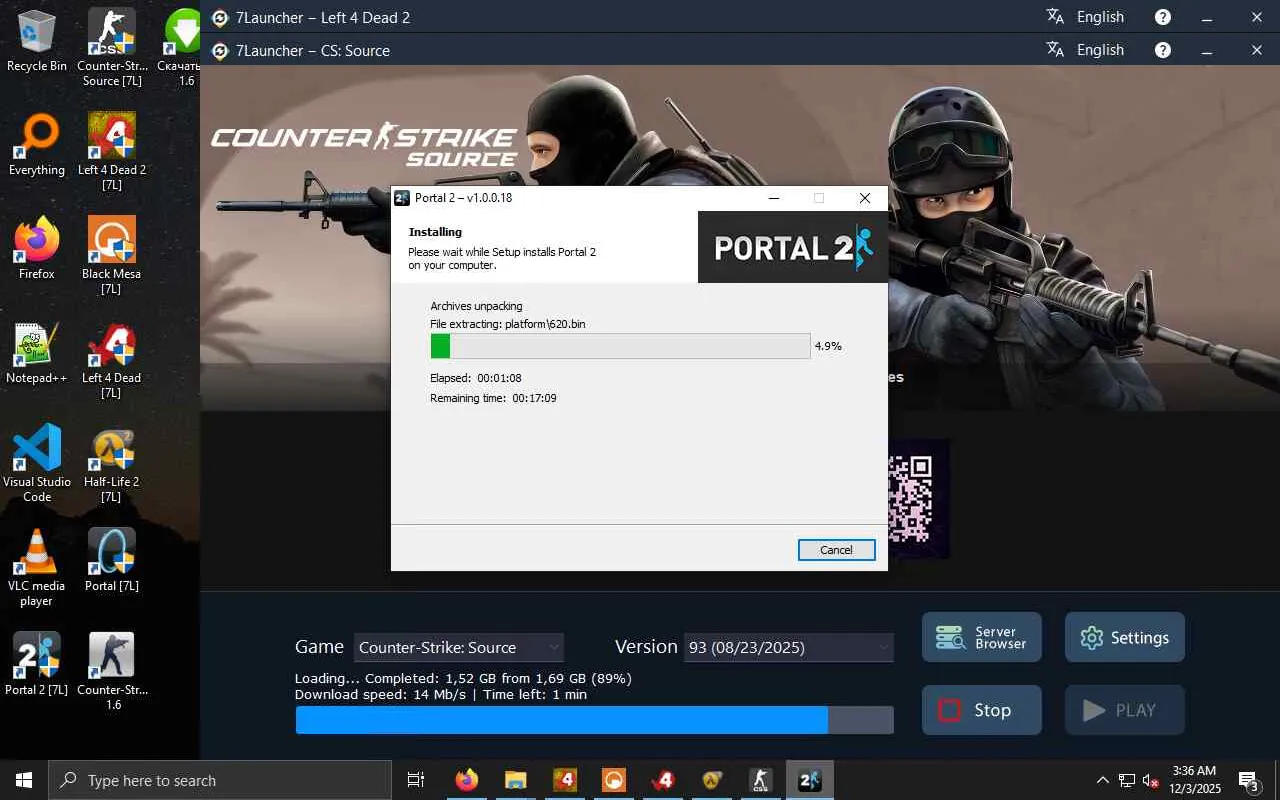Viewport: 1280px width, 800px height.
Task: Open the Server Browser in the launcher
Action: tap(982, 637)
